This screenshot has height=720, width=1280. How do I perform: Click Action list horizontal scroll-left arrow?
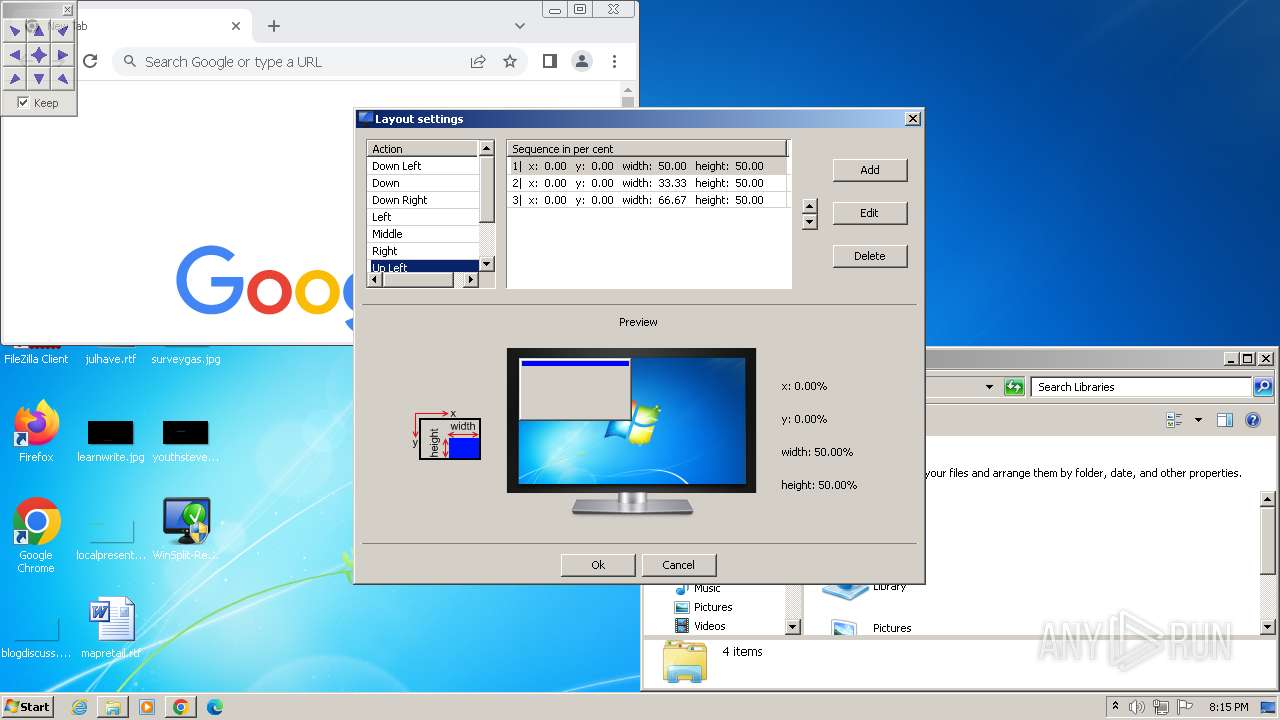pyautogui.click(x=376, y=280)
